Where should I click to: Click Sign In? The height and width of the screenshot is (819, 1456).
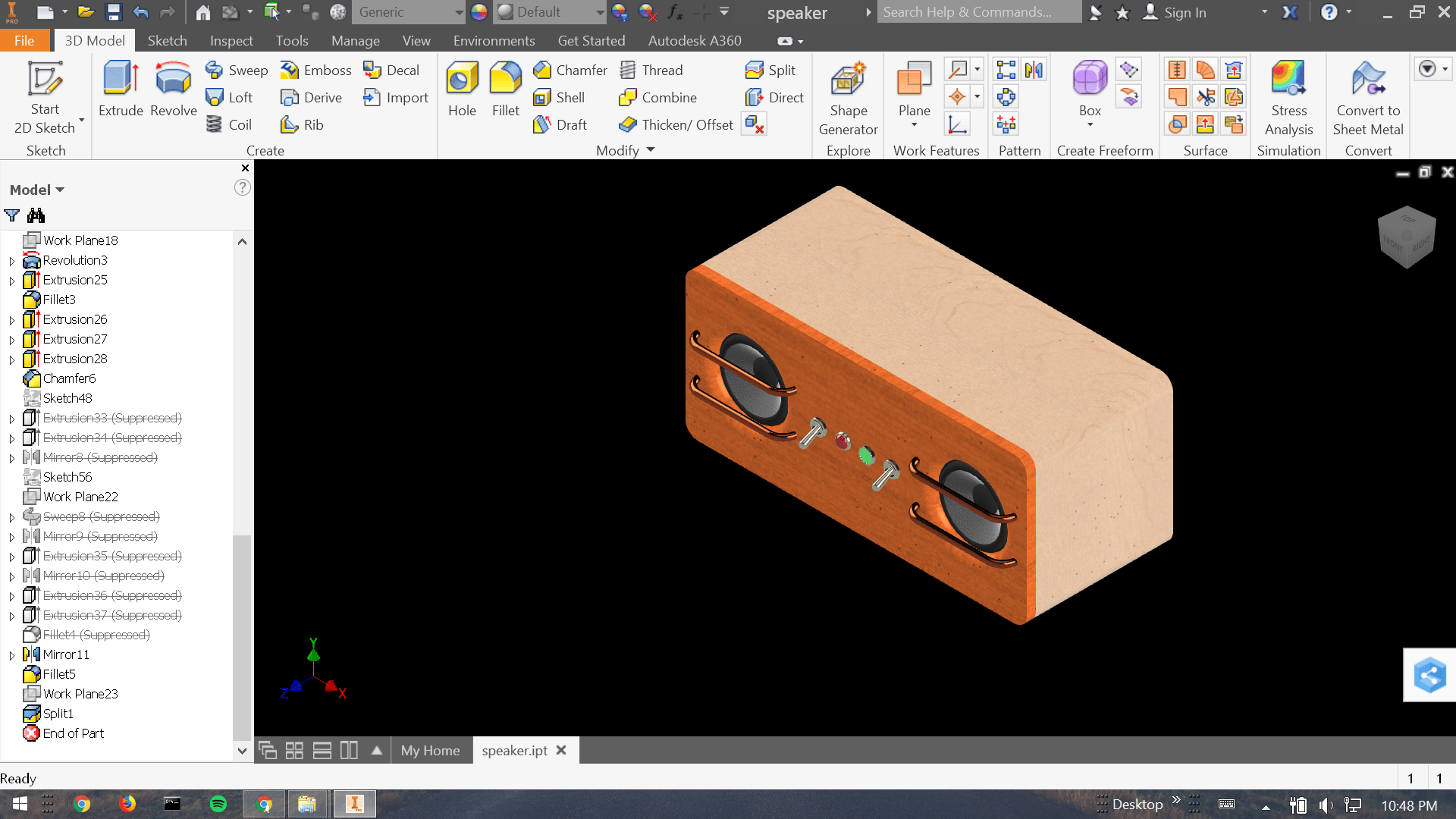pyautogui.click(x=1184, y=12)
